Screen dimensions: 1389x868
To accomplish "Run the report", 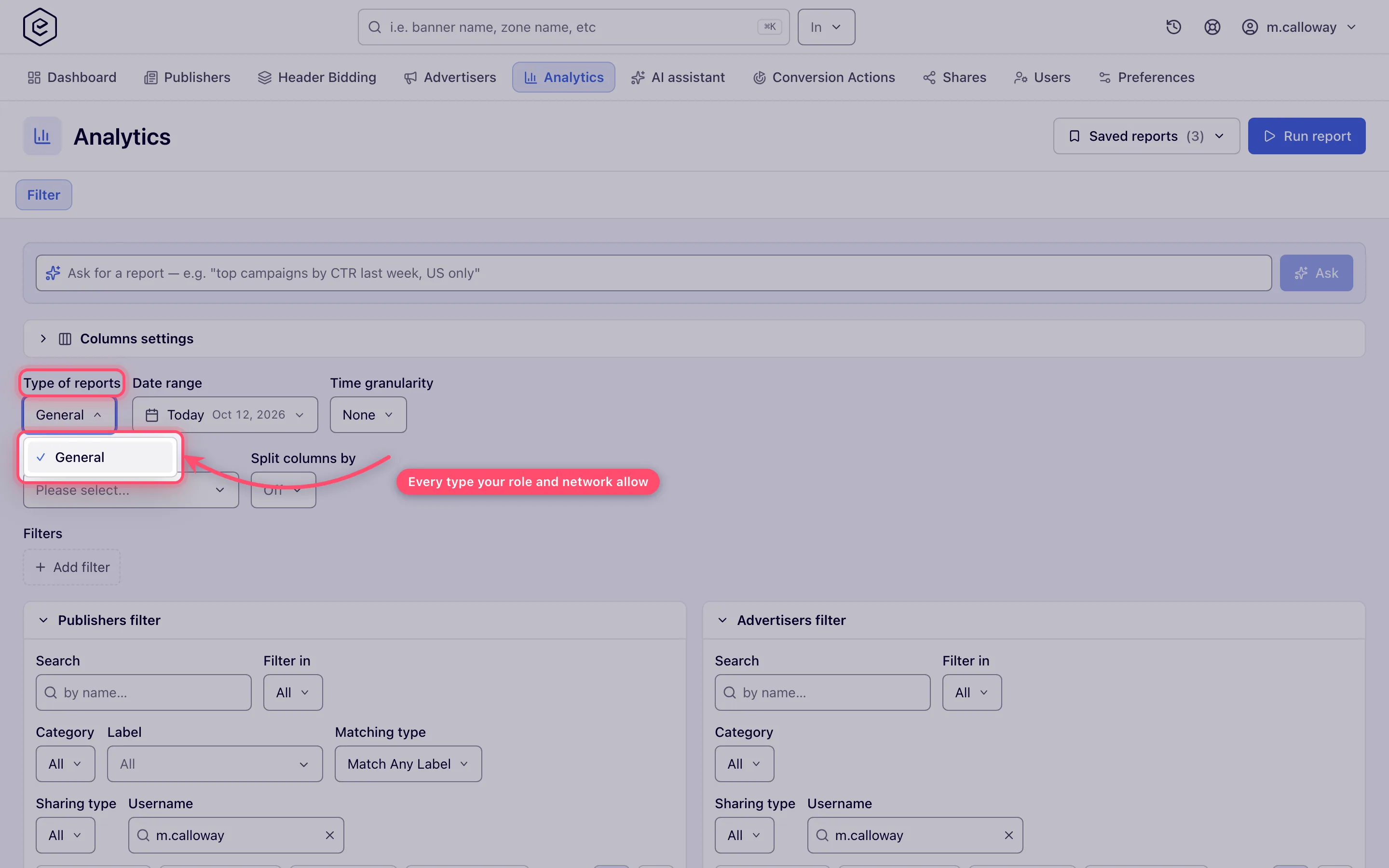I will [1307, 136].
